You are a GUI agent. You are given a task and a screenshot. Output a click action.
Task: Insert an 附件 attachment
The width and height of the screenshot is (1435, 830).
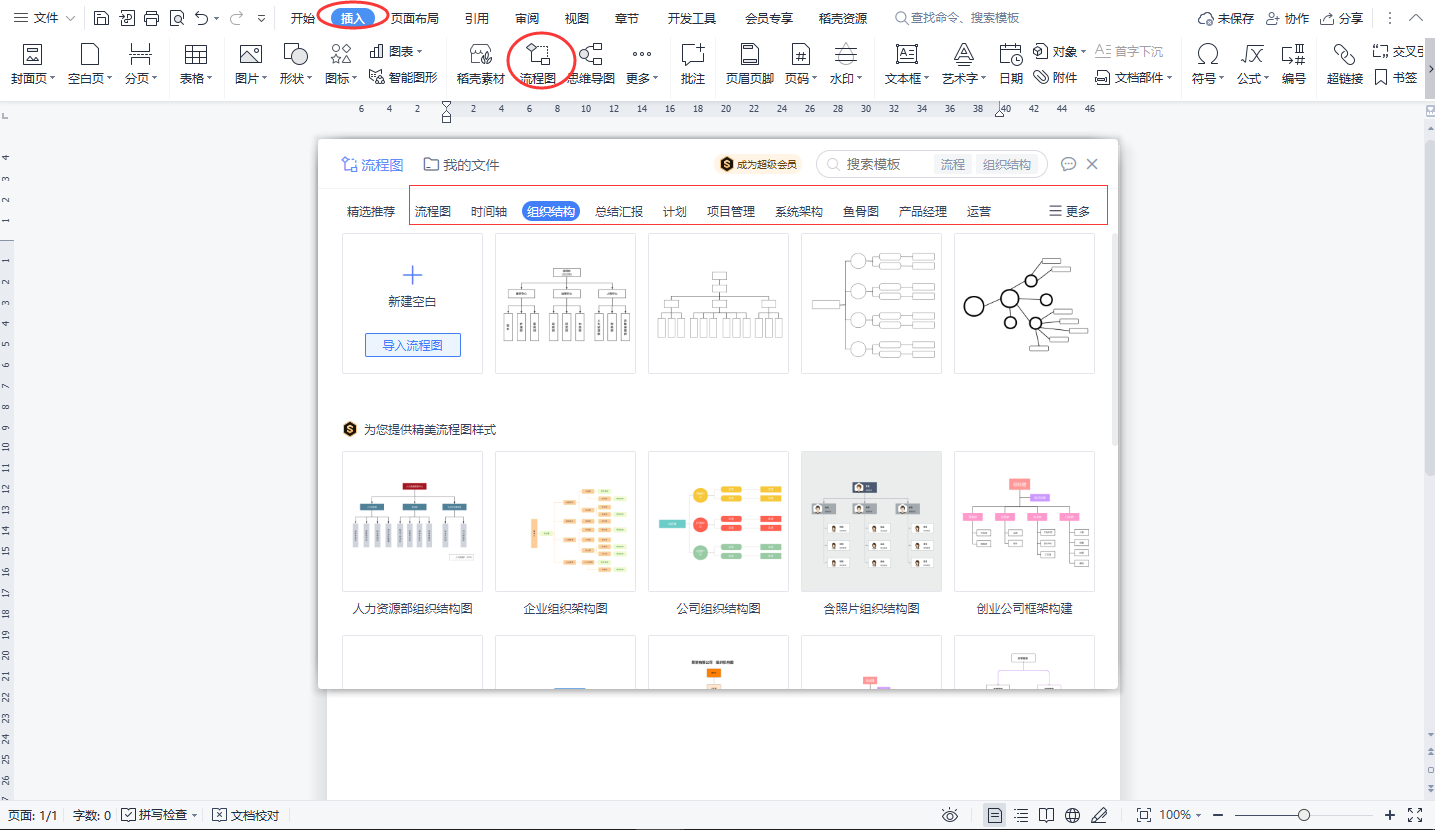click(1055, 77)
